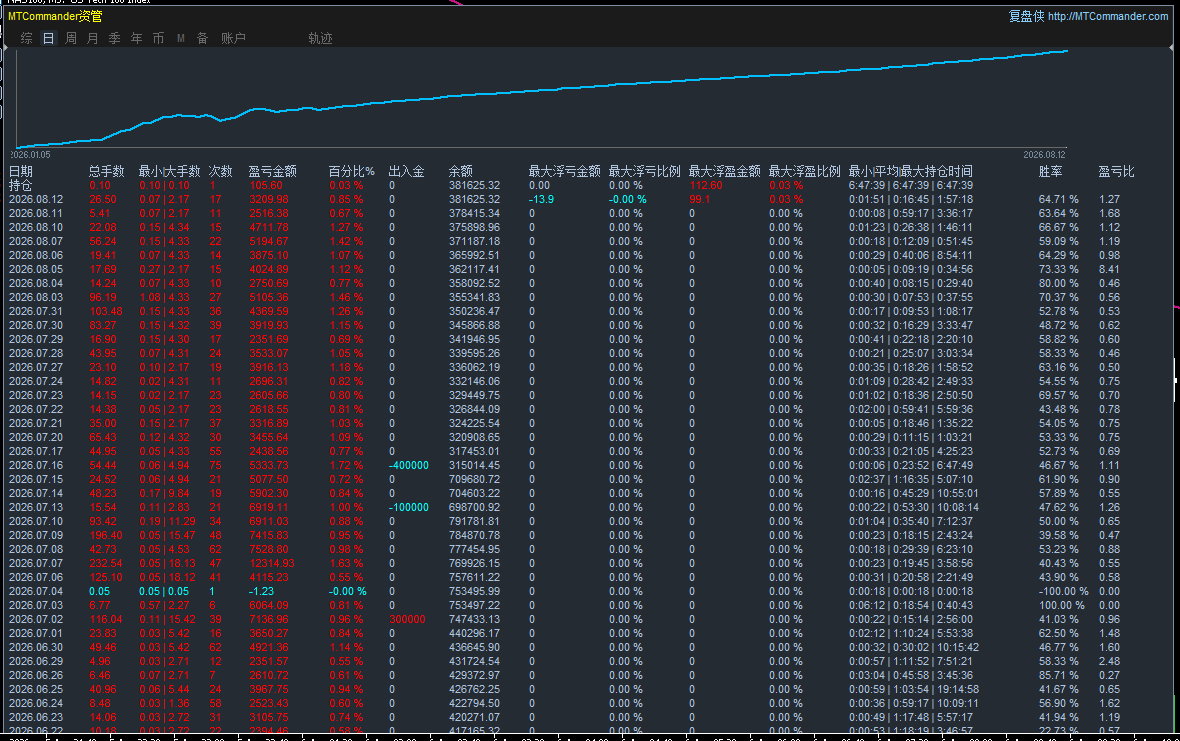Click the 盈亏比 column header
The height and width of the screenshot is (741, 1180).
(1116, 172)
